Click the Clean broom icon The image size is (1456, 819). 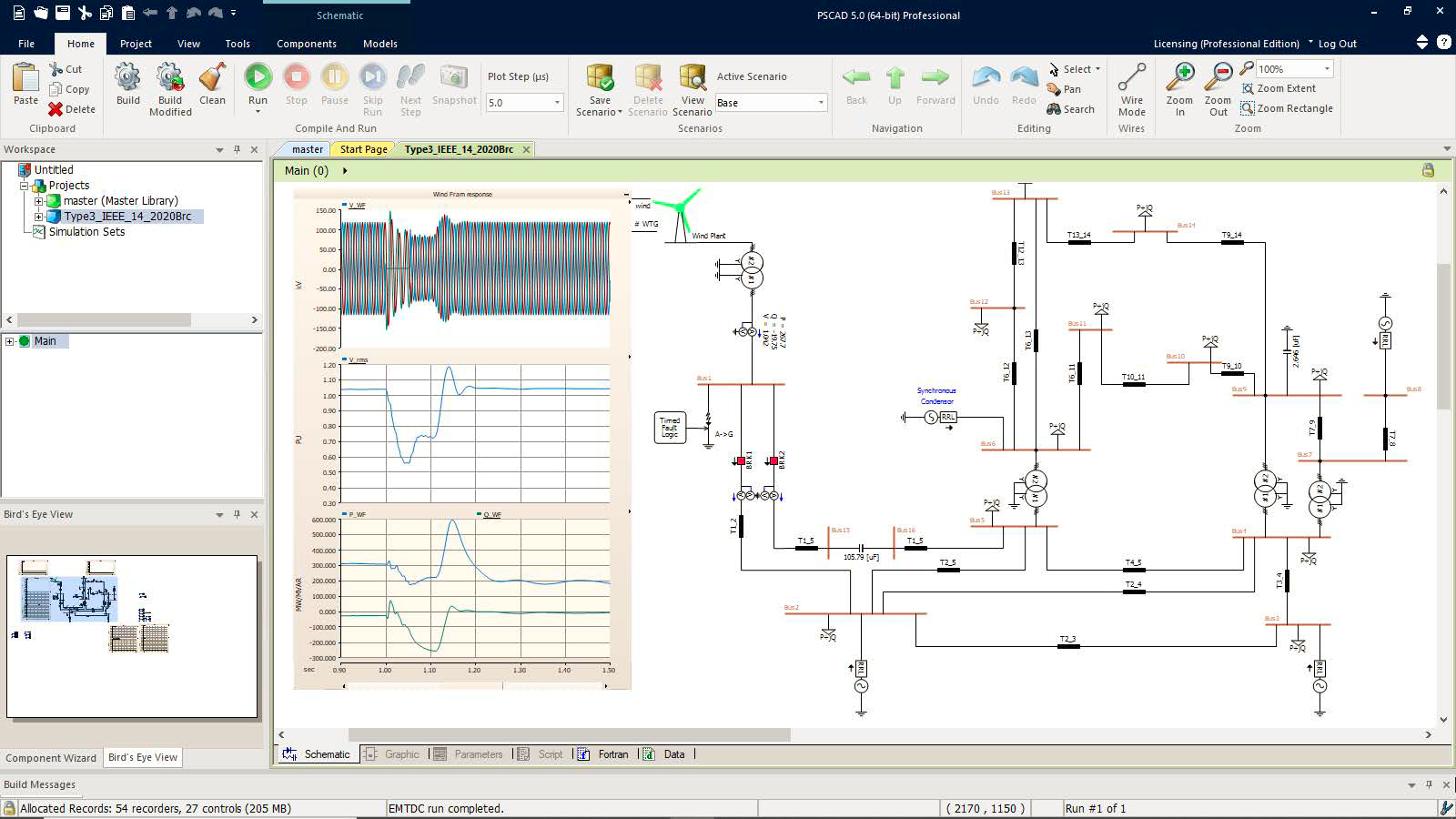pos(212,78)
